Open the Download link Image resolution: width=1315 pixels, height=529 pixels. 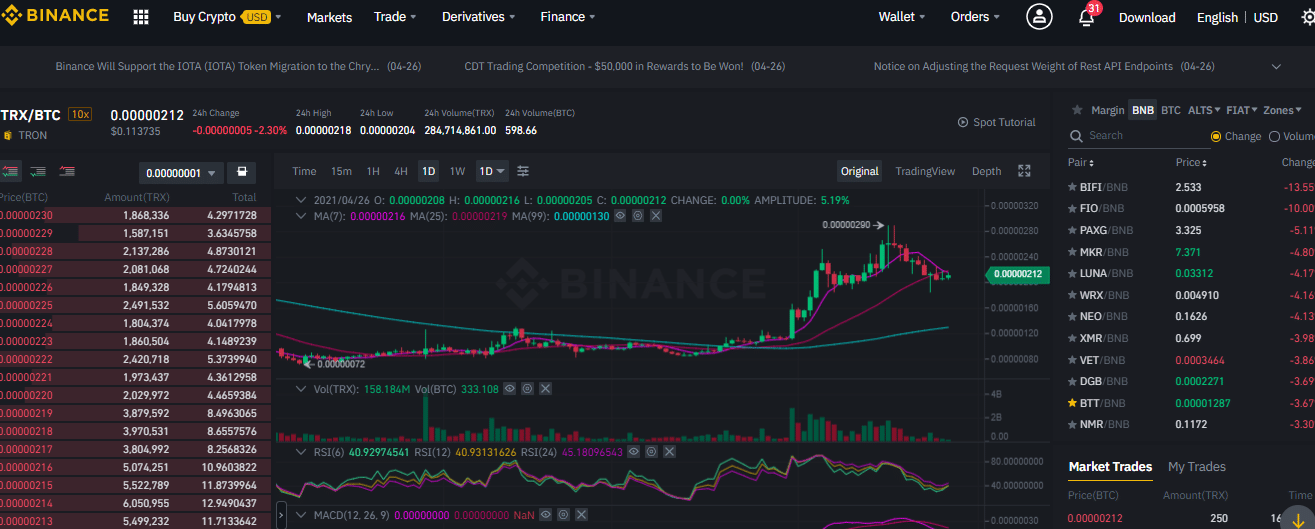[1147, 17]
